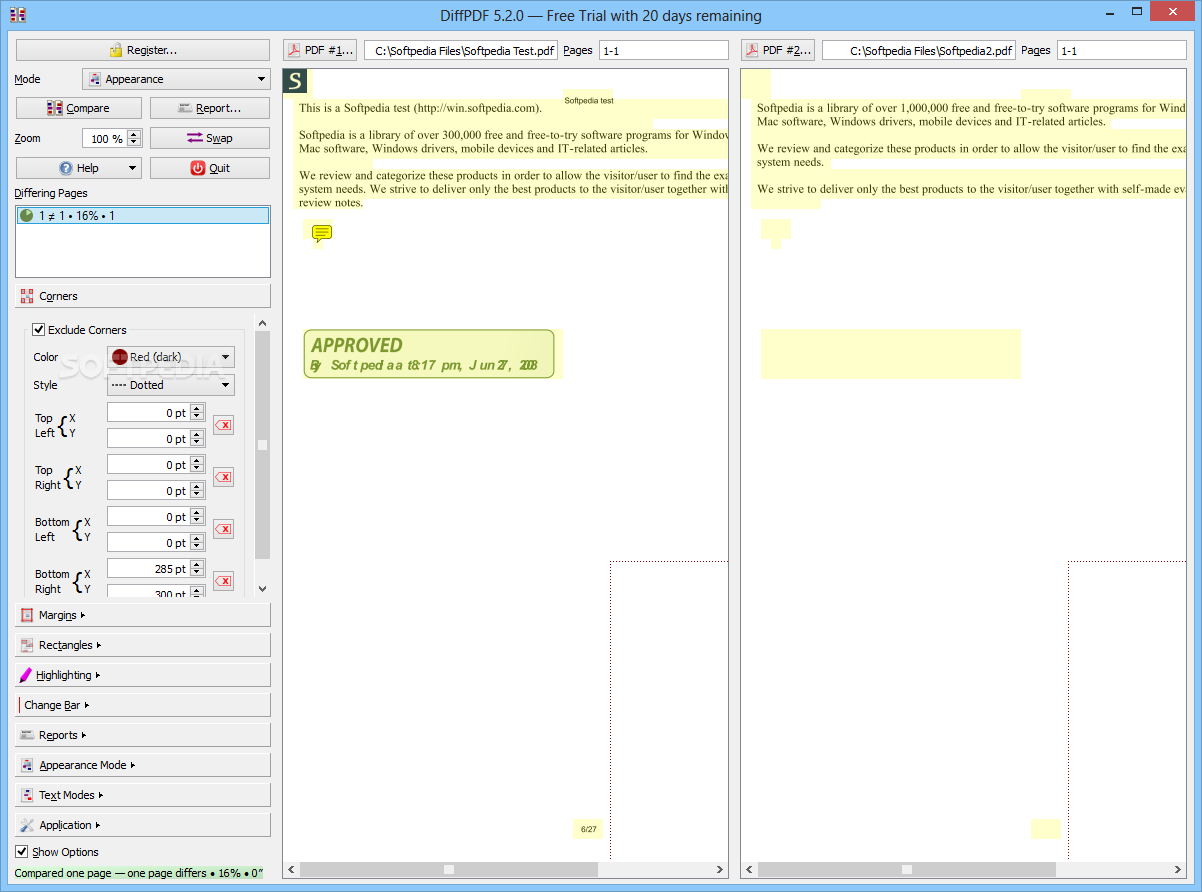
Task: Expand the Rectangles section
Action: tap(143, 645)
